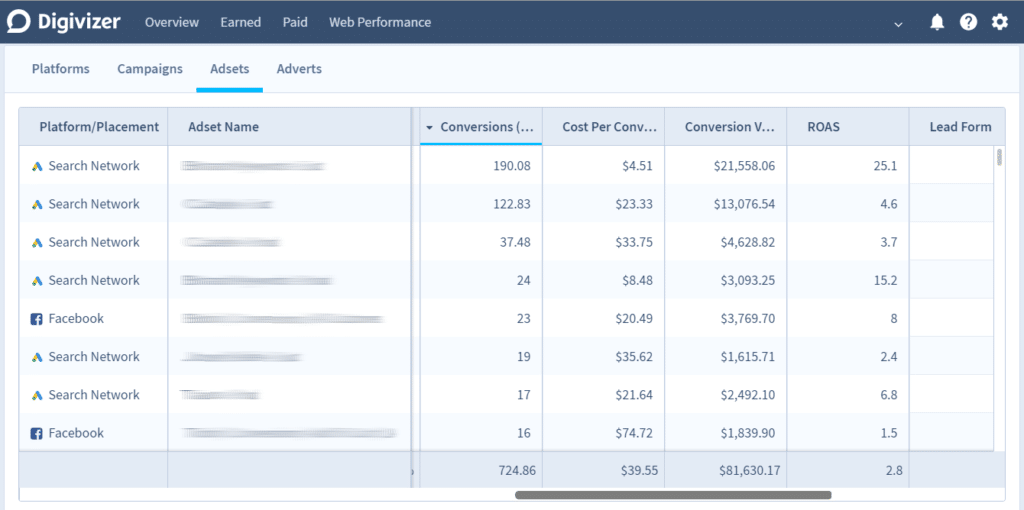Click the horizontal scrollbar thumb below table
1024x510 pixels.
tap(673, 494)
